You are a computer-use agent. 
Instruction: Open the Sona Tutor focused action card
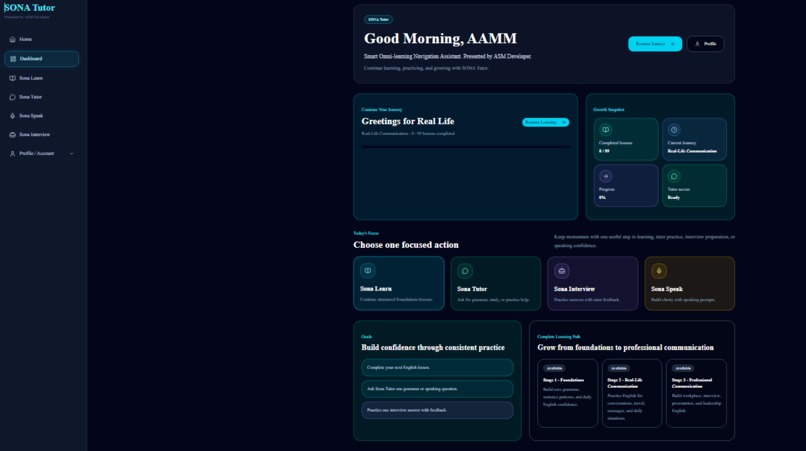click(496, 283)
